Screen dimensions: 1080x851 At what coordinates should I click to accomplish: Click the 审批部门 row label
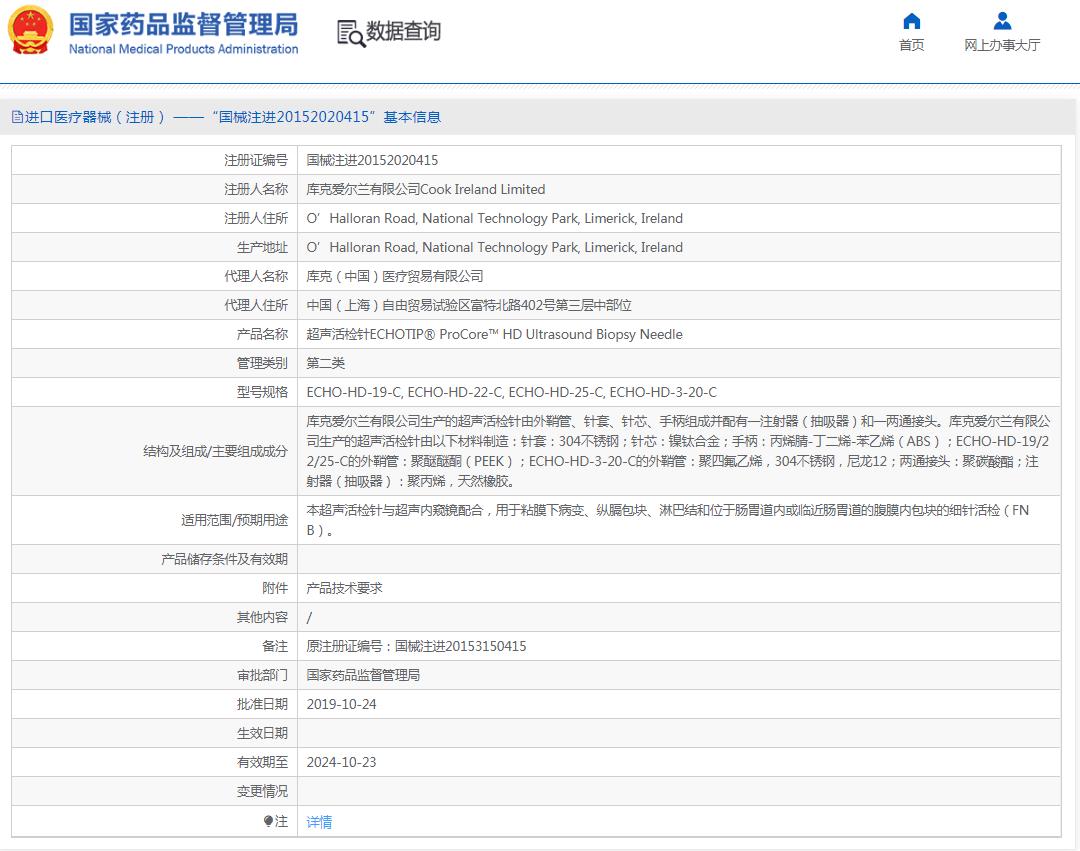point(262,675)
